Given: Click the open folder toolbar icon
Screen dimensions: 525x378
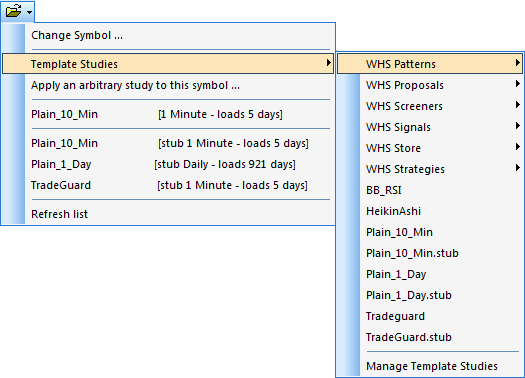Looking at the screenshot, I should (x=13, y=11).
